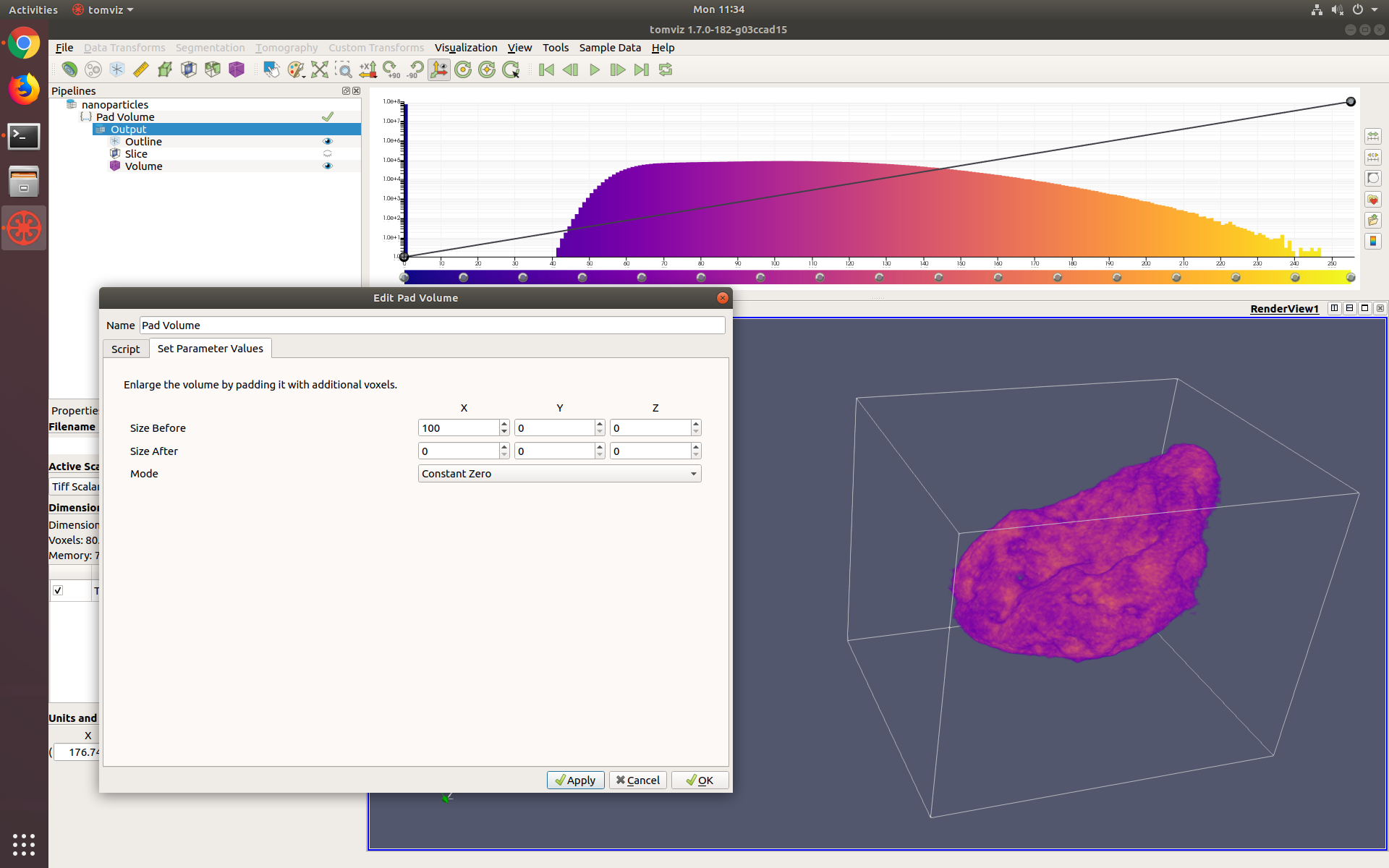The height and width of the screenshot is (868, 1389).
Task: Increase Size Before X value with stepper
Action: pos(504,424)
